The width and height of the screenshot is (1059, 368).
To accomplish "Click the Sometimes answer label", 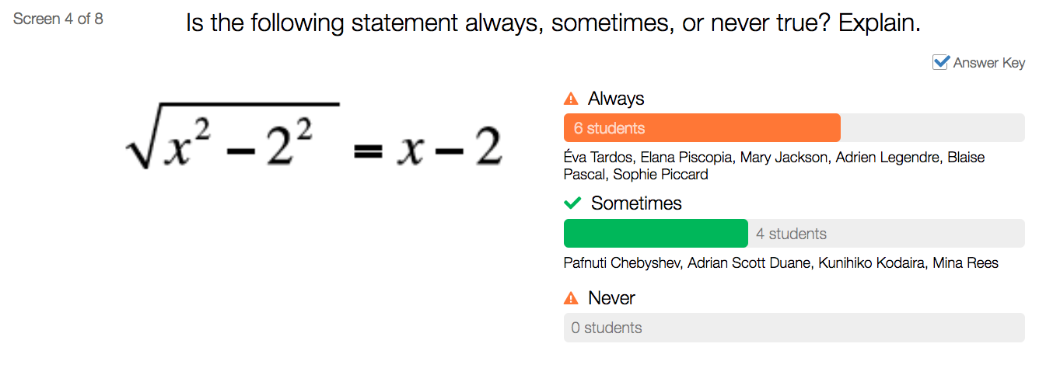I will click(636, 203).
